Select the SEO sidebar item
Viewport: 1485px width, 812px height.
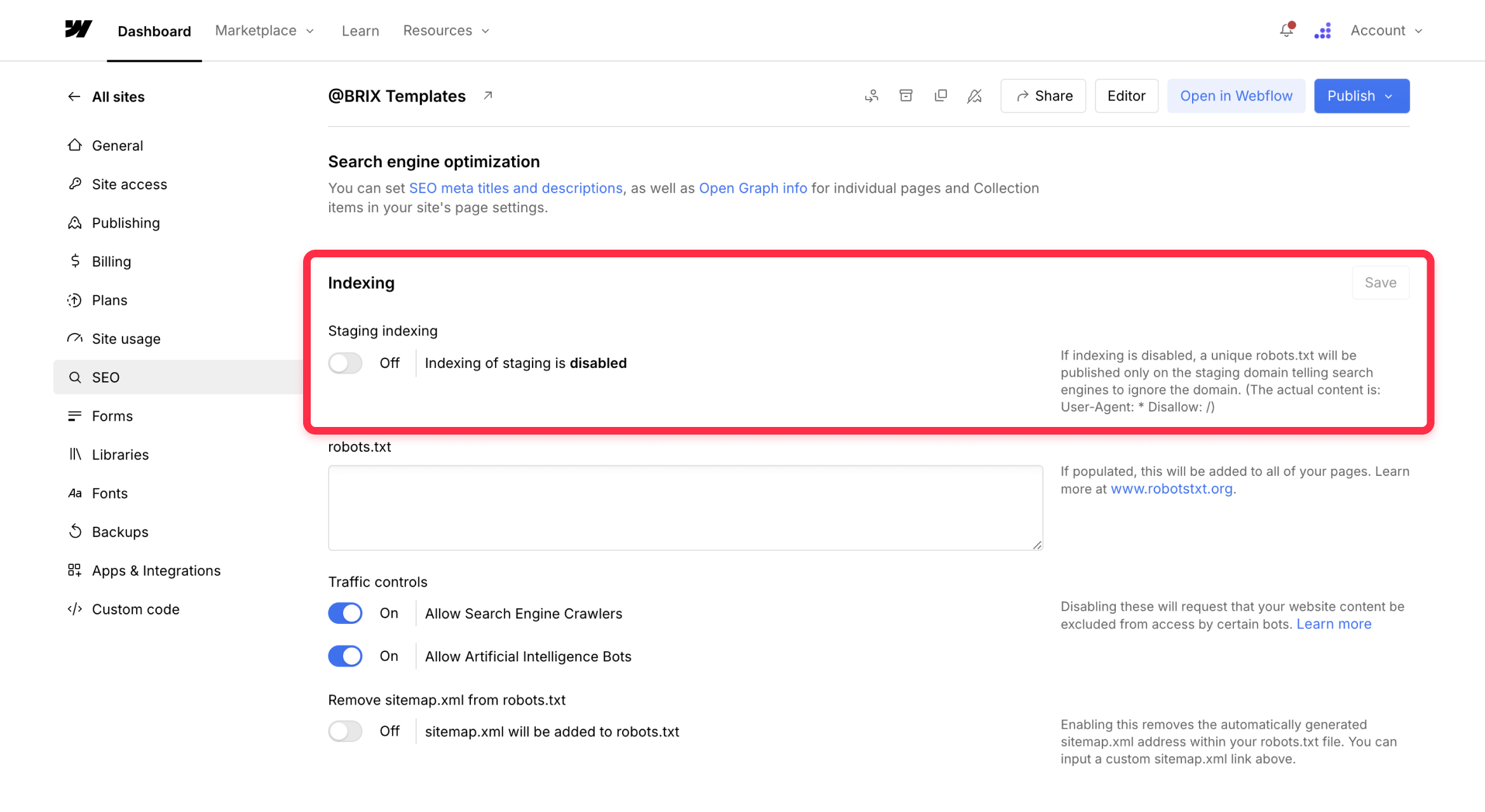coord(179,377)
